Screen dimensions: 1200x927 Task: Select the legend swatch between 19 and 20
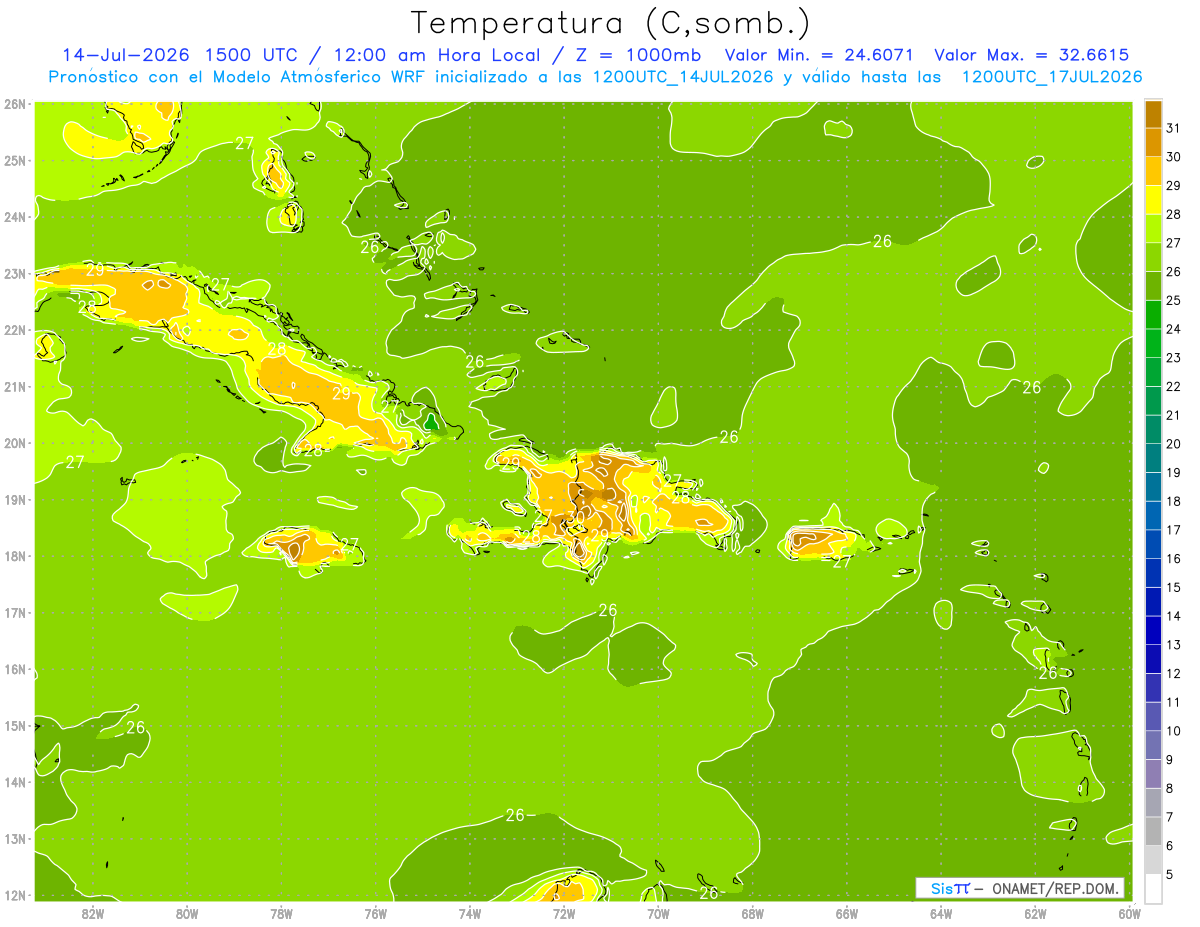coord(1153,458)
